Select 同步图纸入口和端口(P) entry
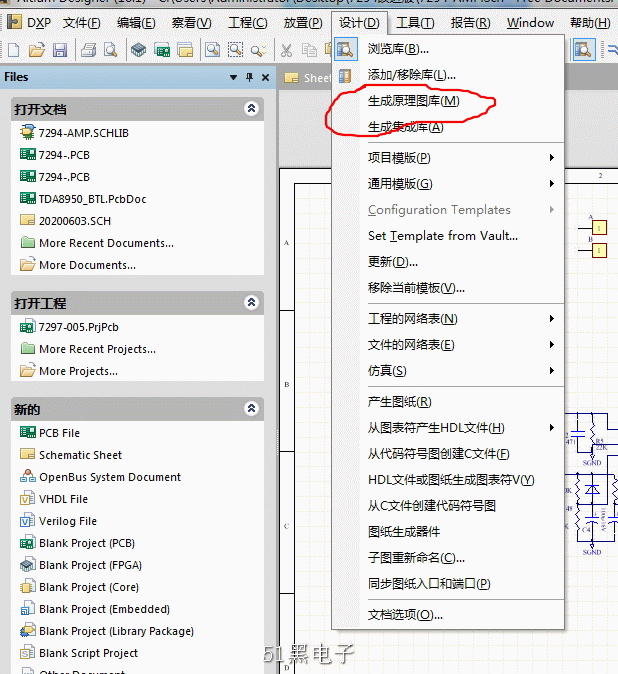Viewport: 618px width, 674px height. coord(448,584)
